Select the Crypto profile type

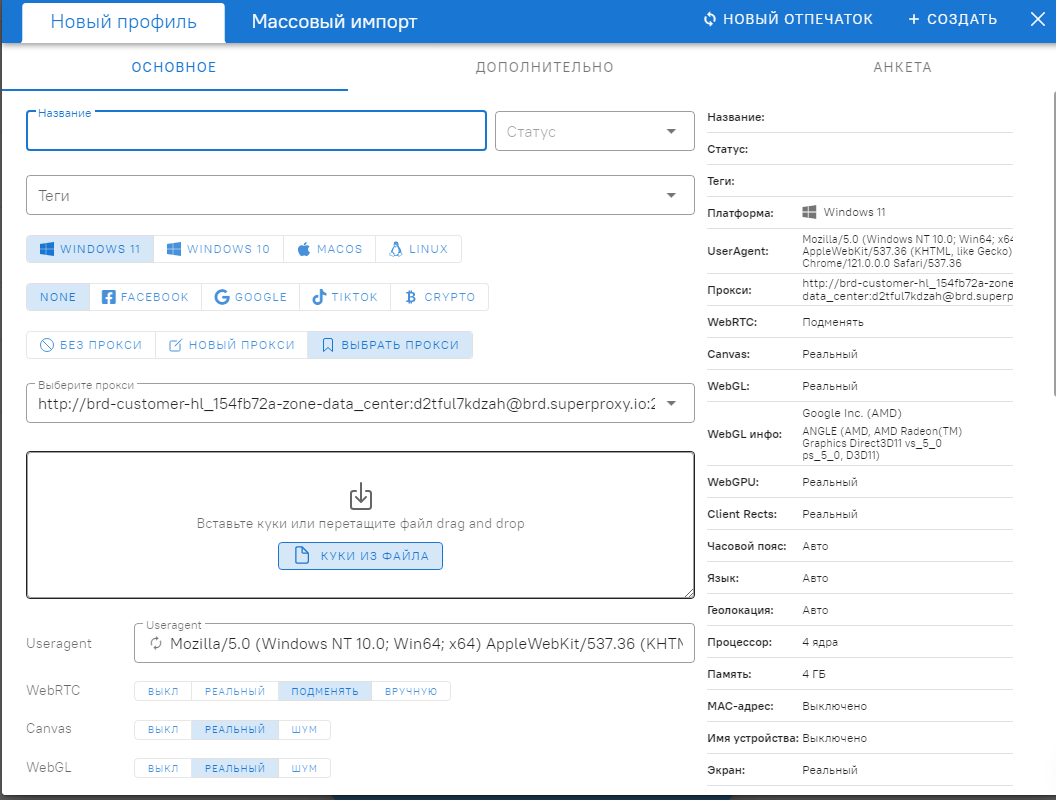click(440, 297)
